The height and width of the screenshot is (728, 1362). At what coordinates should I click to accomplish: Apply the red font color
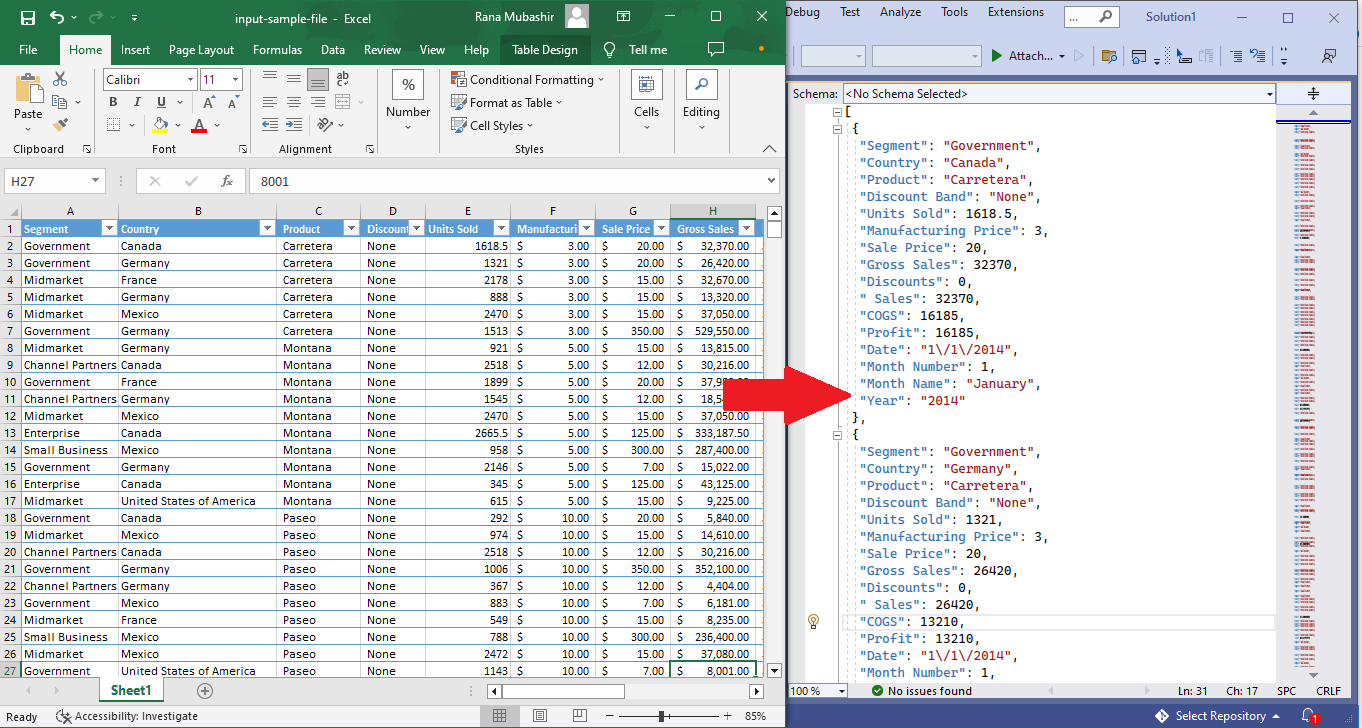pos(198,125)
